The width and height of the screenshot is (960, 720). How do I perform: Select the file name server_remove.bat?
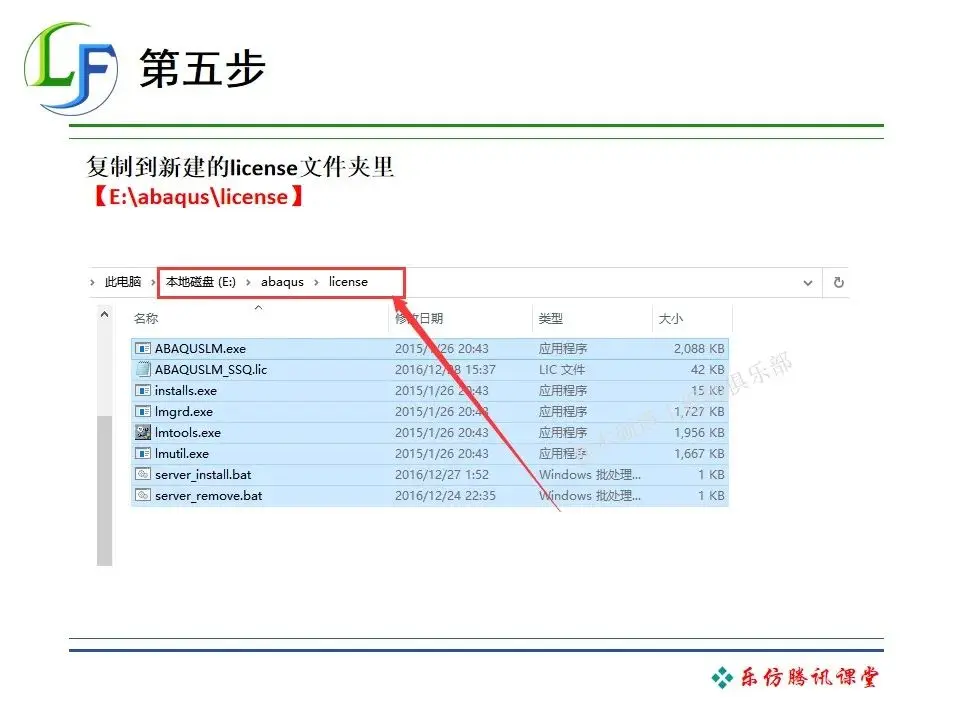click(x=208, y=495)
